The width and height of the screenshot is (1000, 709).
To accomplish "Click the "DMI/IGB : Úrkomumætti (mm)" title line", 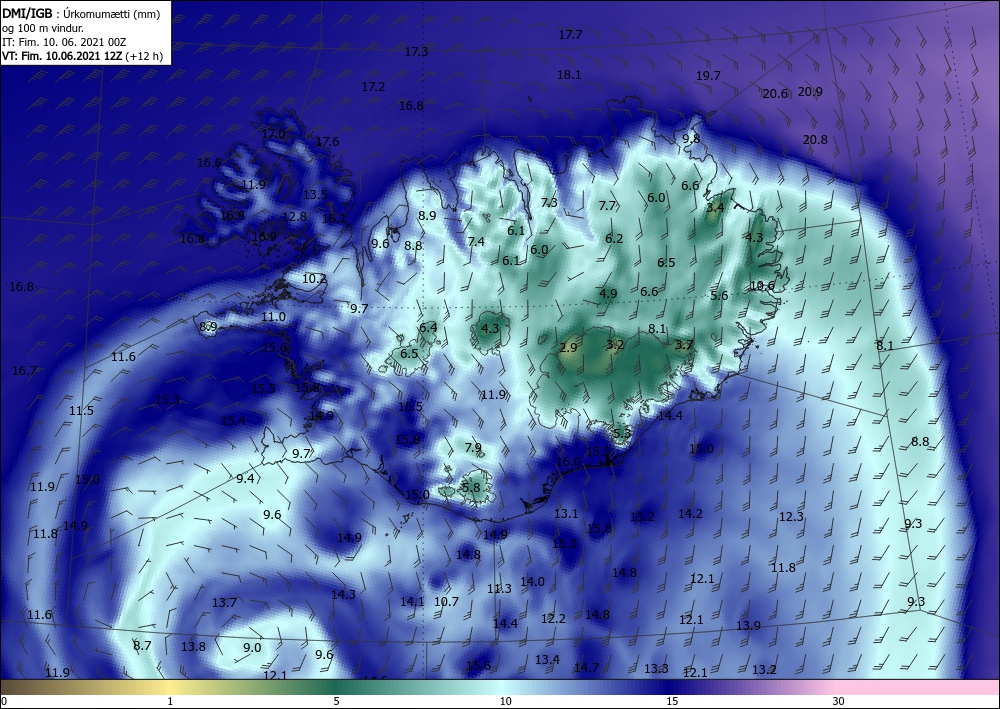I will pyautogui.click(x=81, y=14).
